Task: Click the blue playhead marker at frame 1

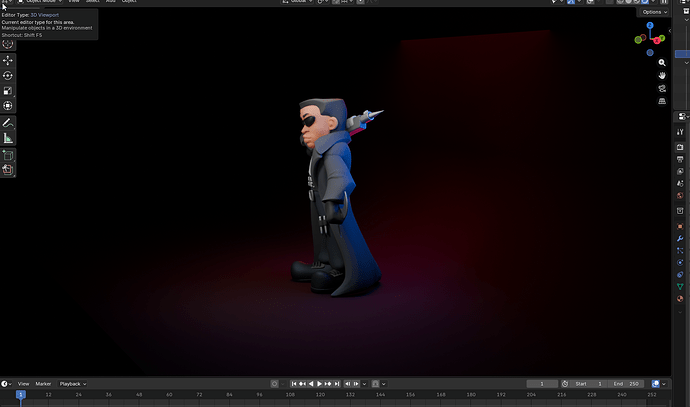Action: click(20, 395)
